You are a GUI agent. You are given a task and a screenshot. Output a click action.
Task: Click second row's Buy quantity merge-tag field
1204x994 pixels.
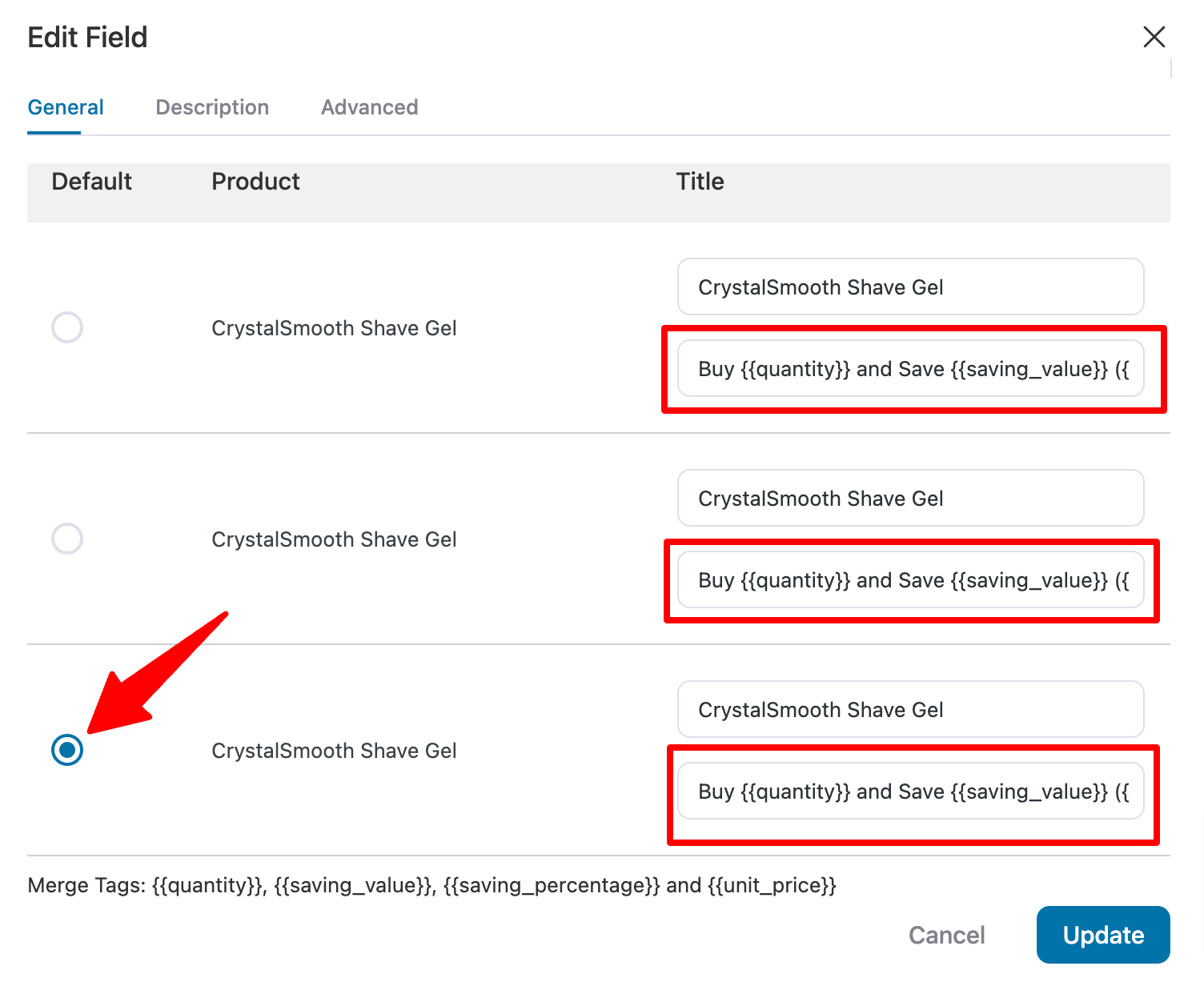[910, 580]
